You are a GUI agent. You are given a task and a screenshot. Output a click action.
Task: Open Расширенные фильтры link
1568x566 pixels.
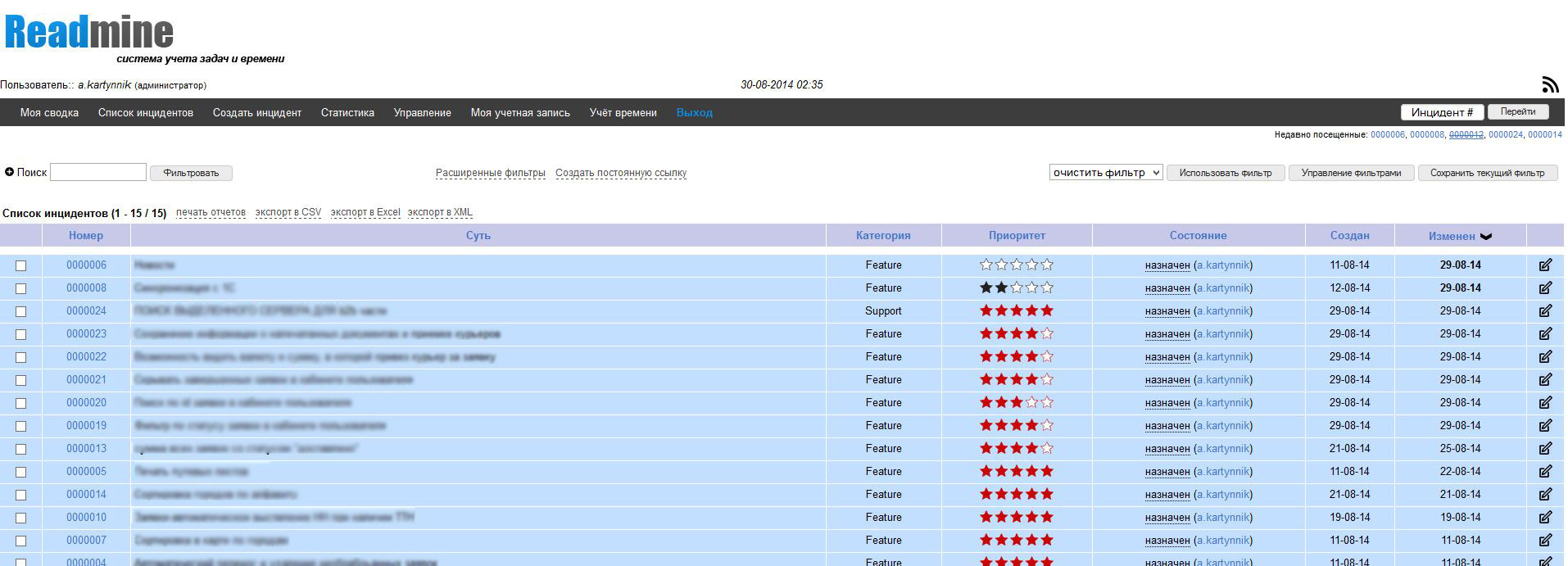491,173
